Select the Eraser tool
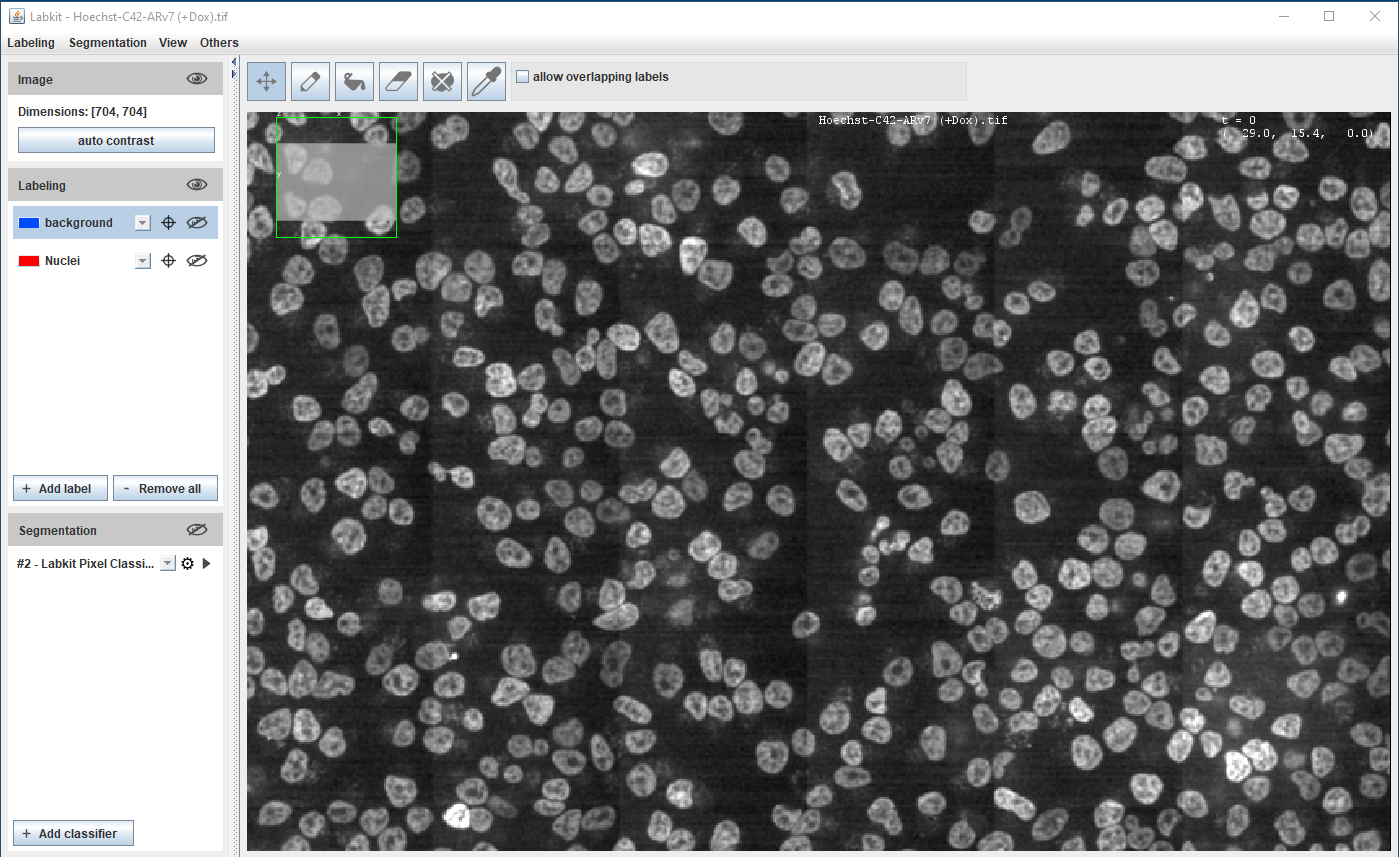 click(x=398, y=82)
